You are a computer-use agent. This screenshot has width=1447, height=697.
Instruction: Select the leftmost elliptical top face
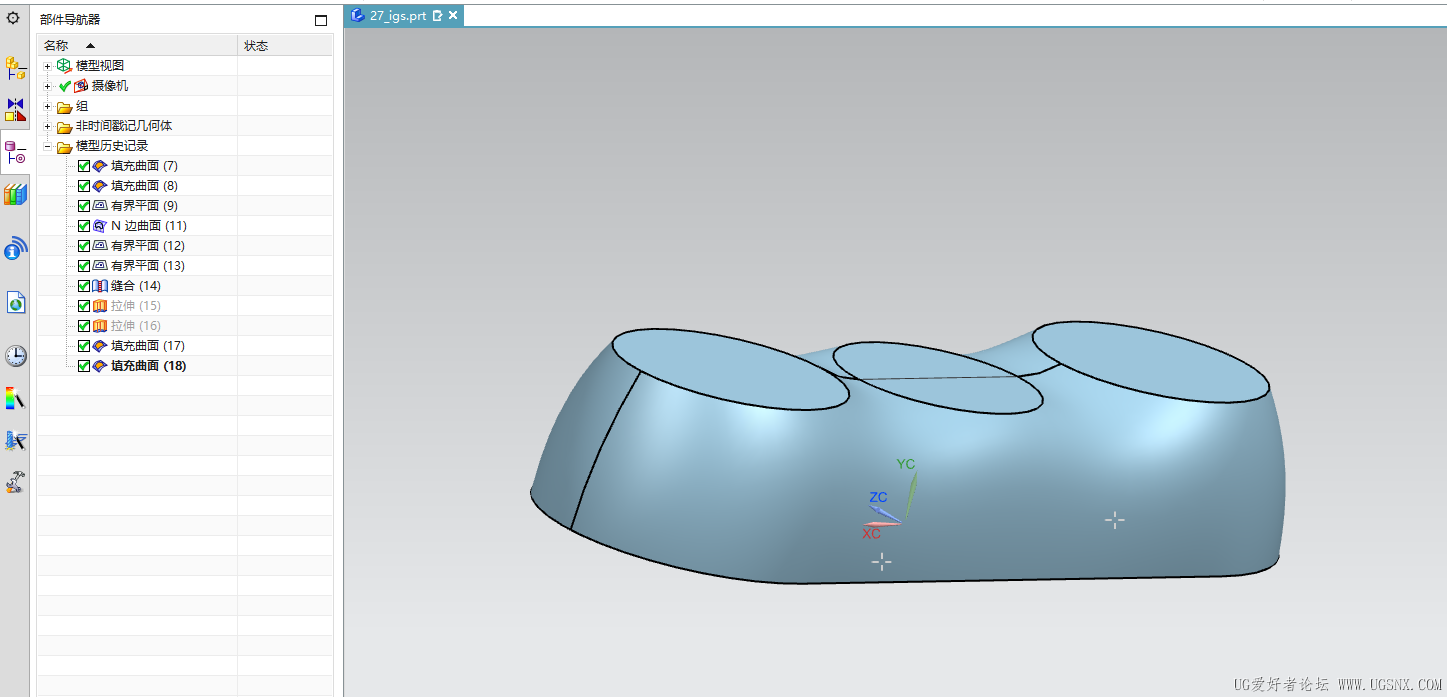coord(730,370)
